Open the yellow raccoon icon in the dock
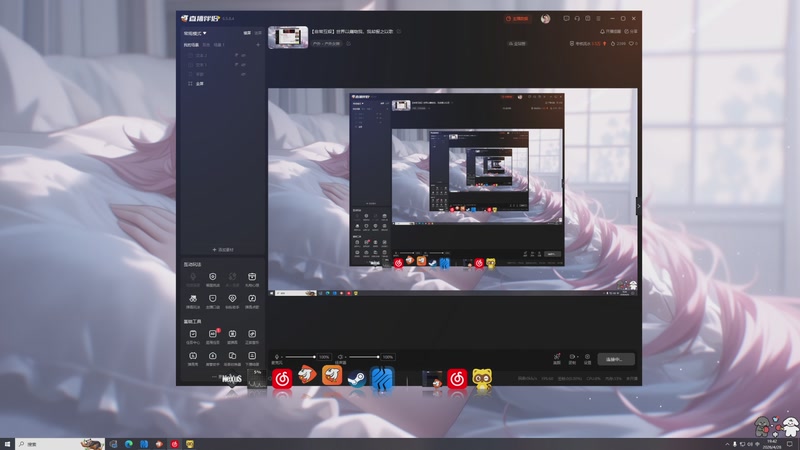Viewport: 800px width, 450px height. pos(482,379)
